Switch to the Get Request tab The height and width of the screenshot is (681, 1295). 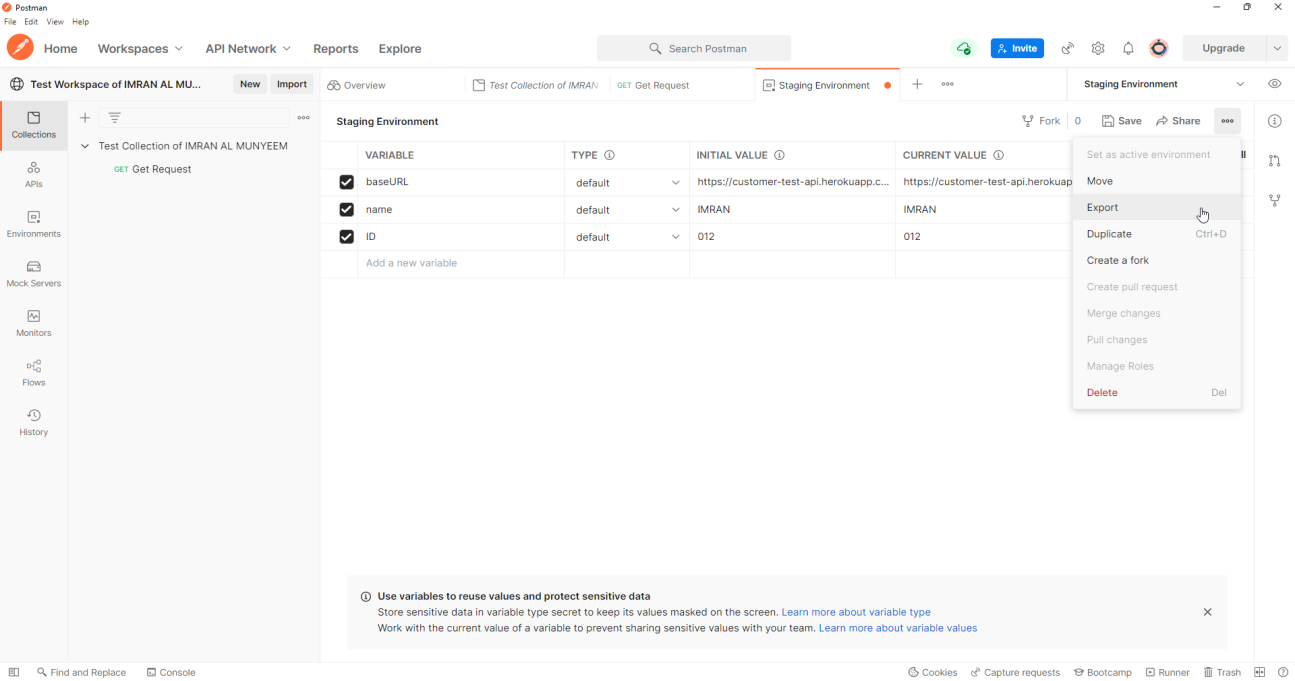(653, 85)
